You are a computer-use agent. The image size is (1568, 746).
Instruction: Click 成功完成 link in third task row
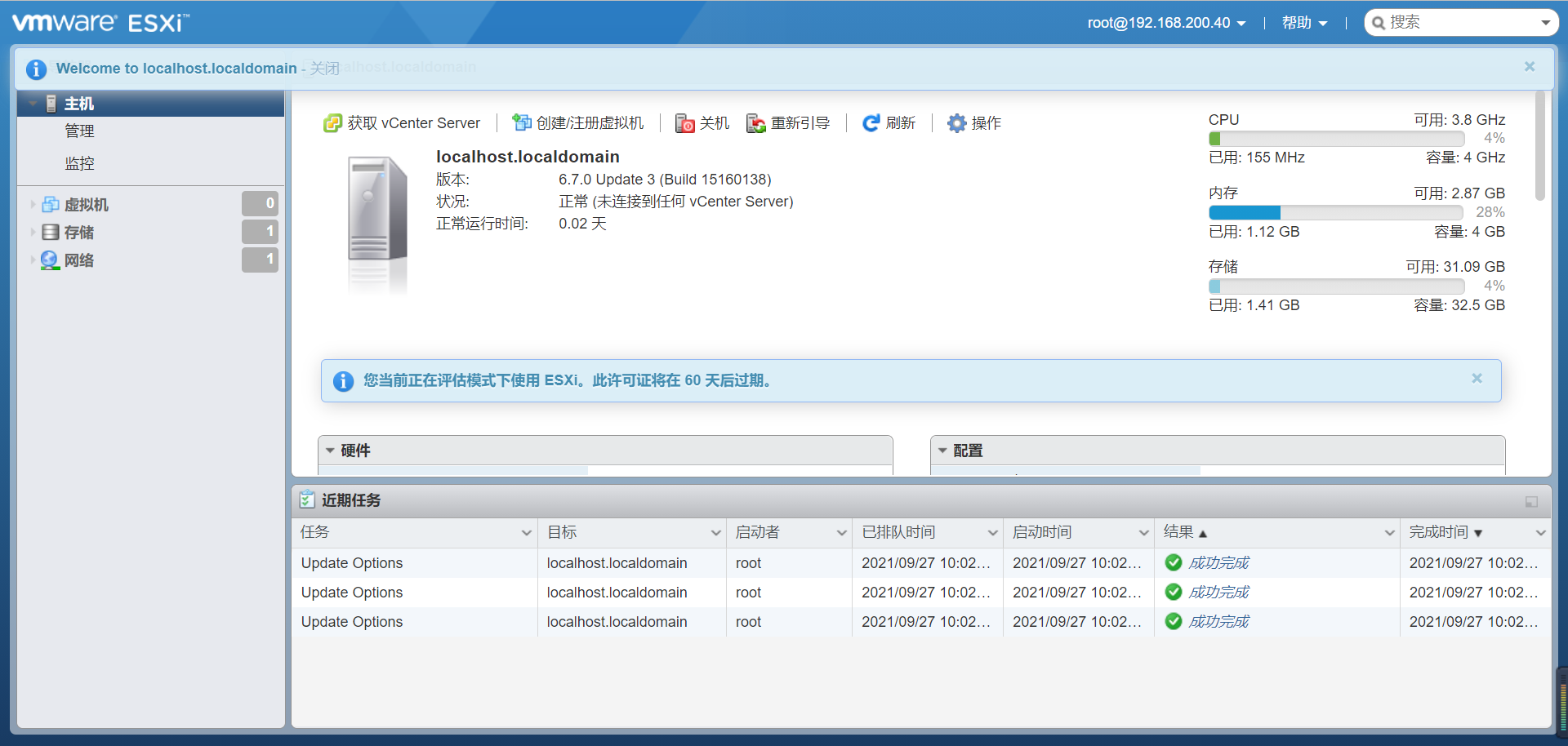tap(1218, 622)
